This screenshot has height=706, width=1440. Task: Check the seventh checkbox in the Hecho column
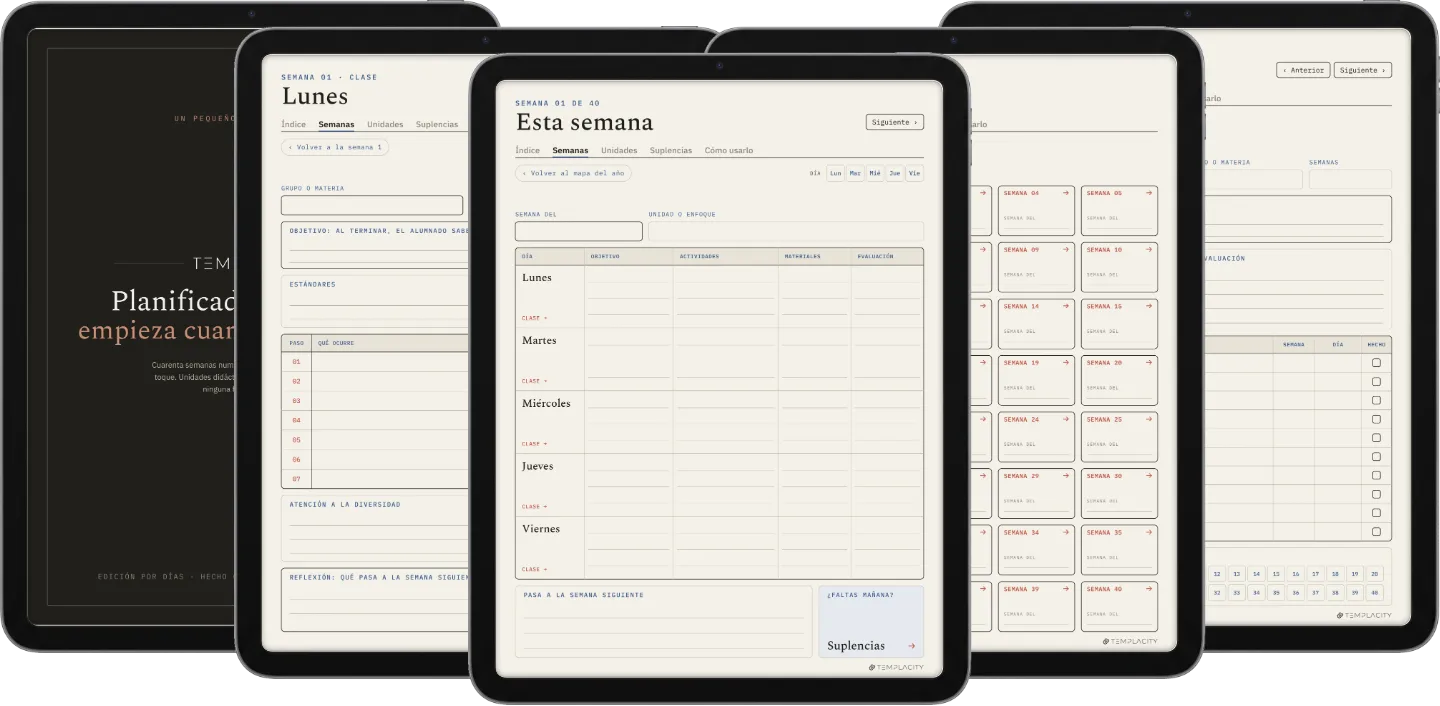tap(1376, 475)
